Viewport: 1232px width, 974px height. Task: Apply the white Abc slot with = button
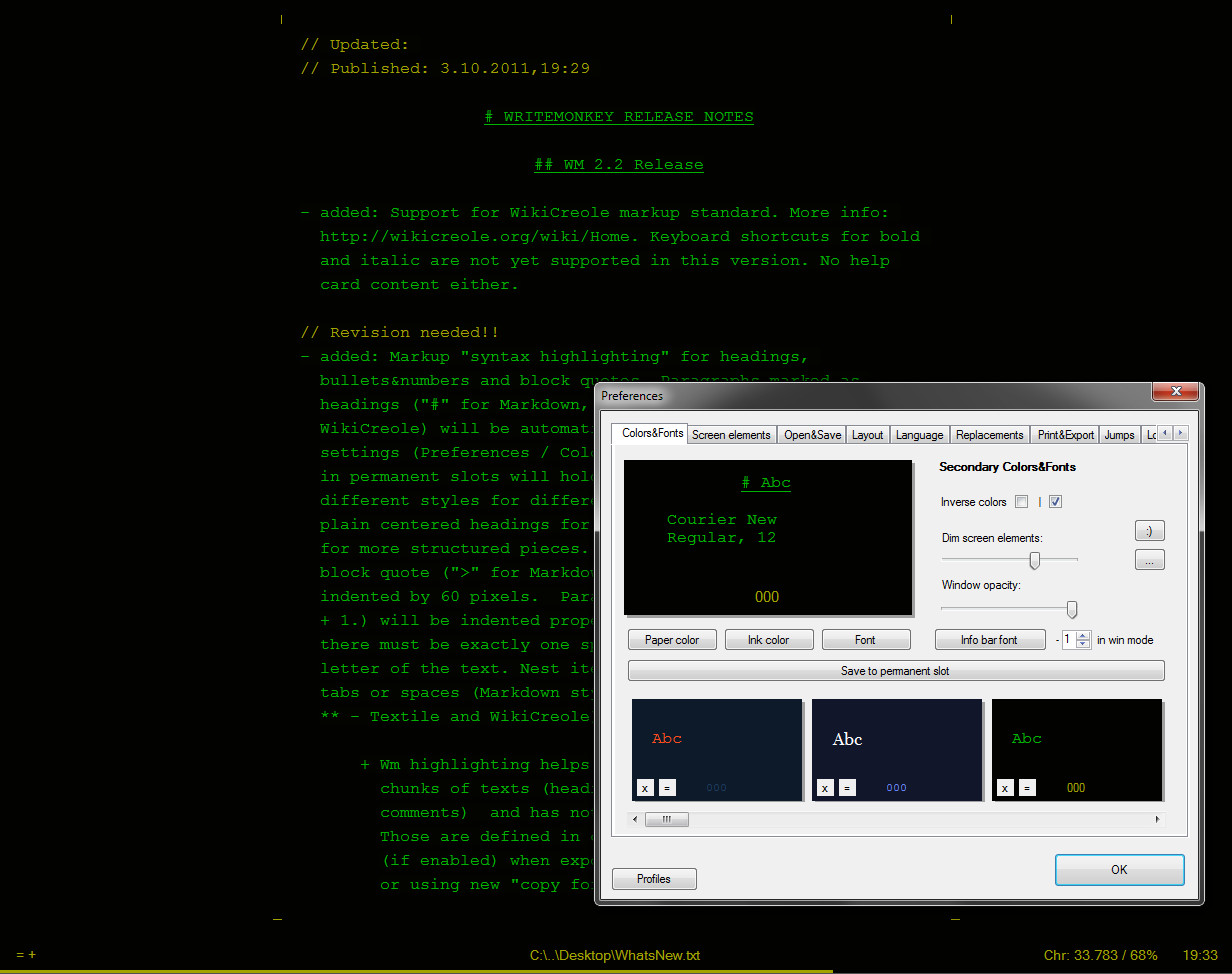coord(847,788)
